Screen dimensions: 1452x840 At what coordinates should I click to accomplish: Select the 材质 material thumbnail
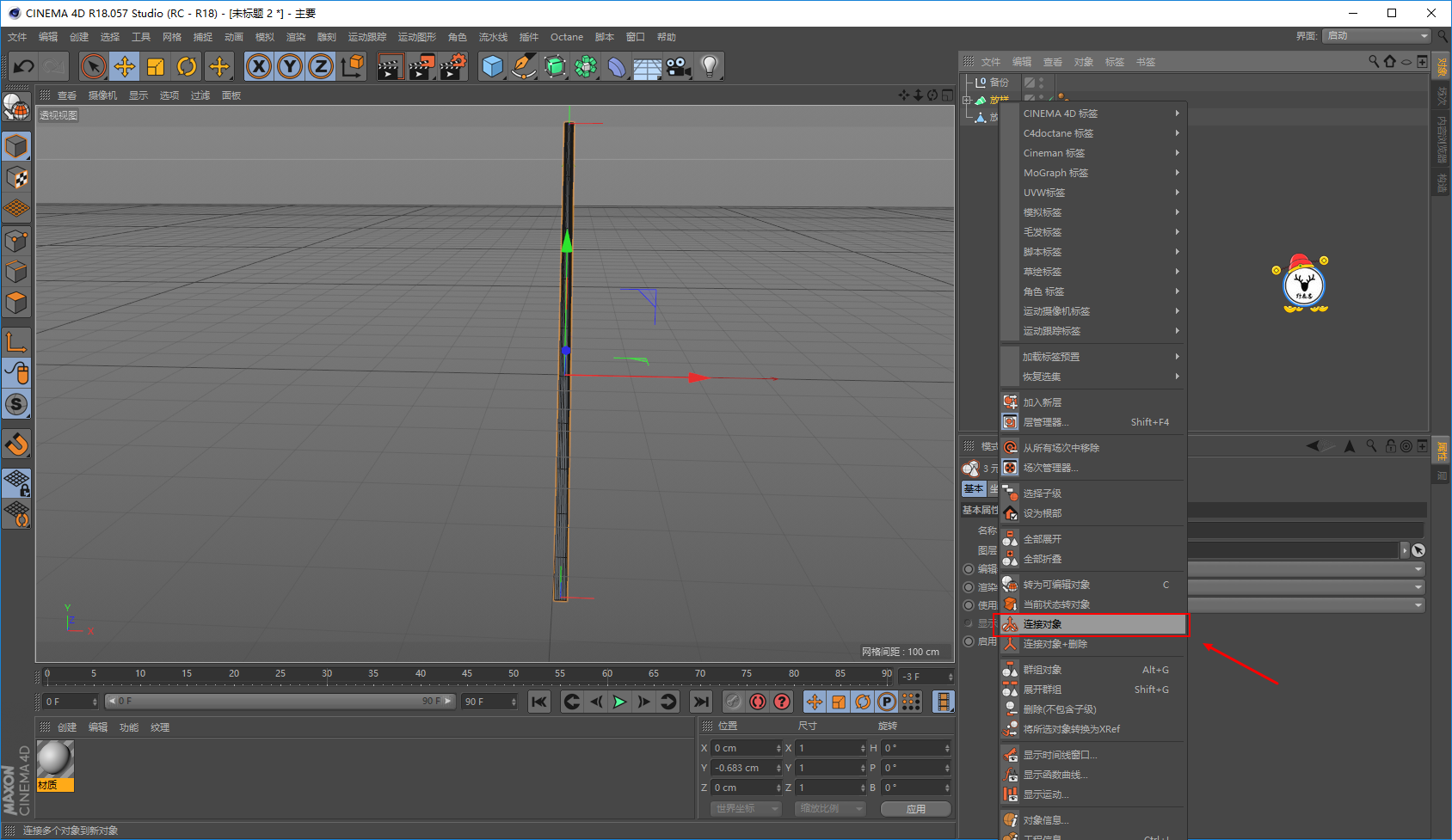click(55, 765)
